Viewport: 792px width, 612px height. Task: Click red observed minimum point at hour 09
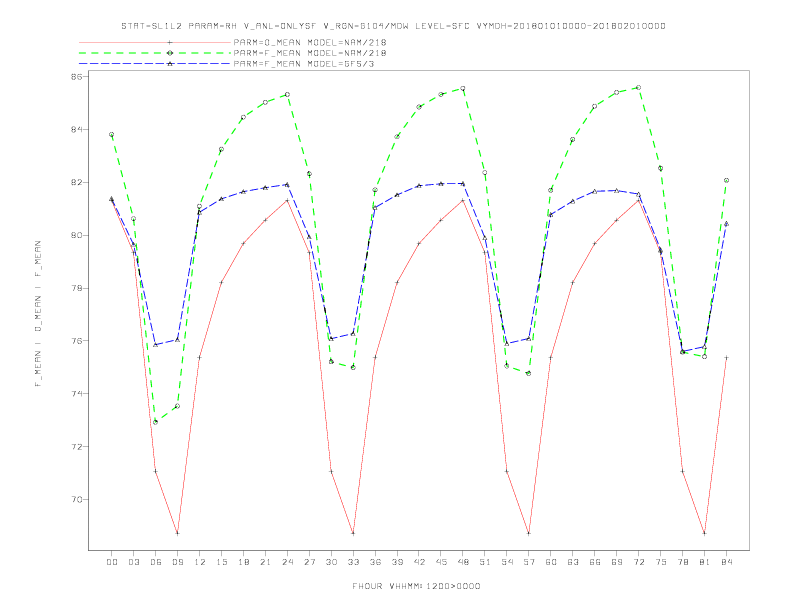point(177,533)
